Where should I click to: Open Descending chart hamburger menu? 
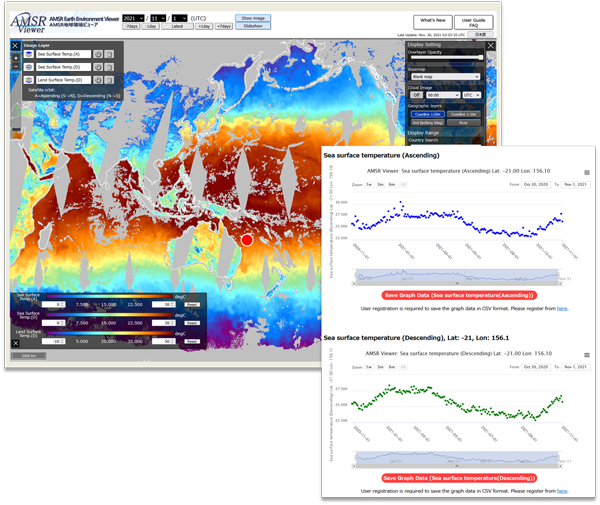587,355
